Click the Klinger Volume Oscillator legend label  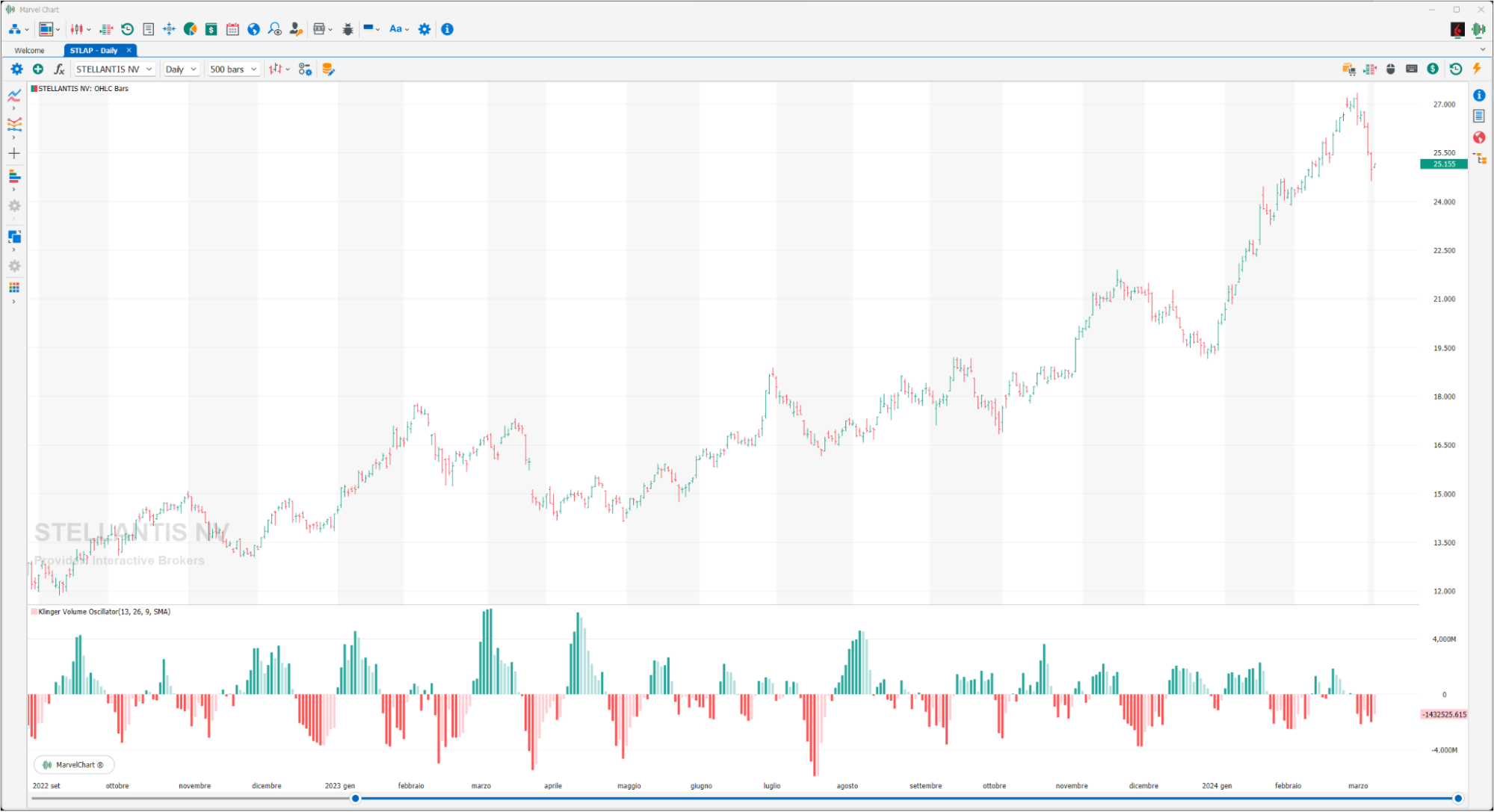coord(105,612)
